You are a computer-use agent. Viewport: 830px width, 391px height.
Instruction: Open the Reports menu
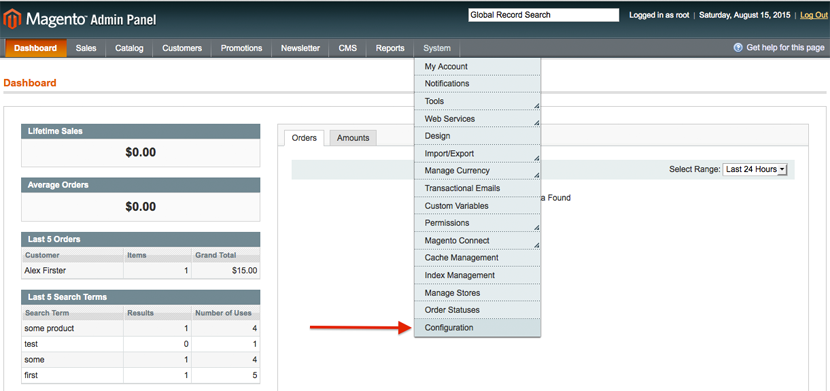pos(390,48)
